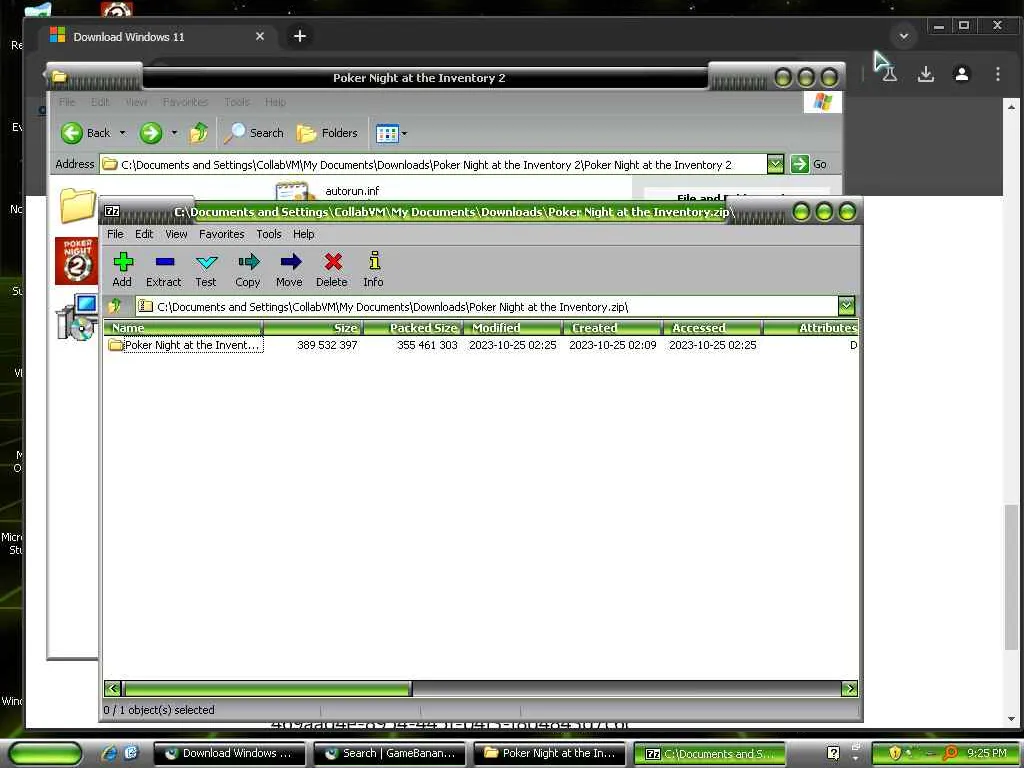
Task: Click the security shield tray icon
Action: [895, 753]
